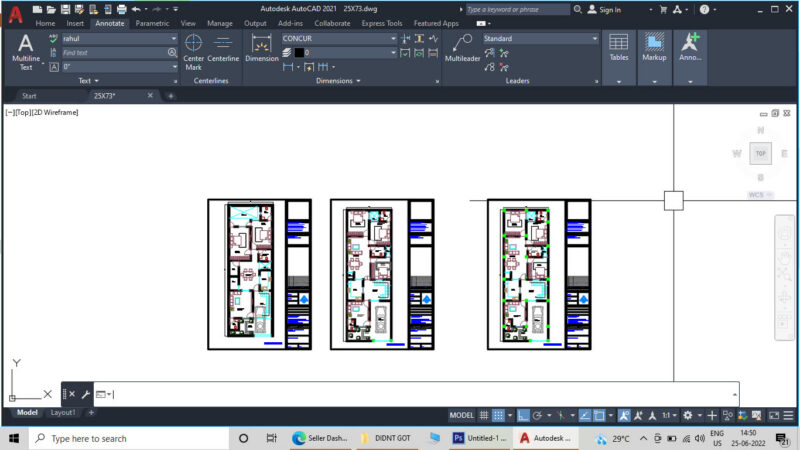
Task: Open the Parametric ribbon tab
Action: coord(152,23)
